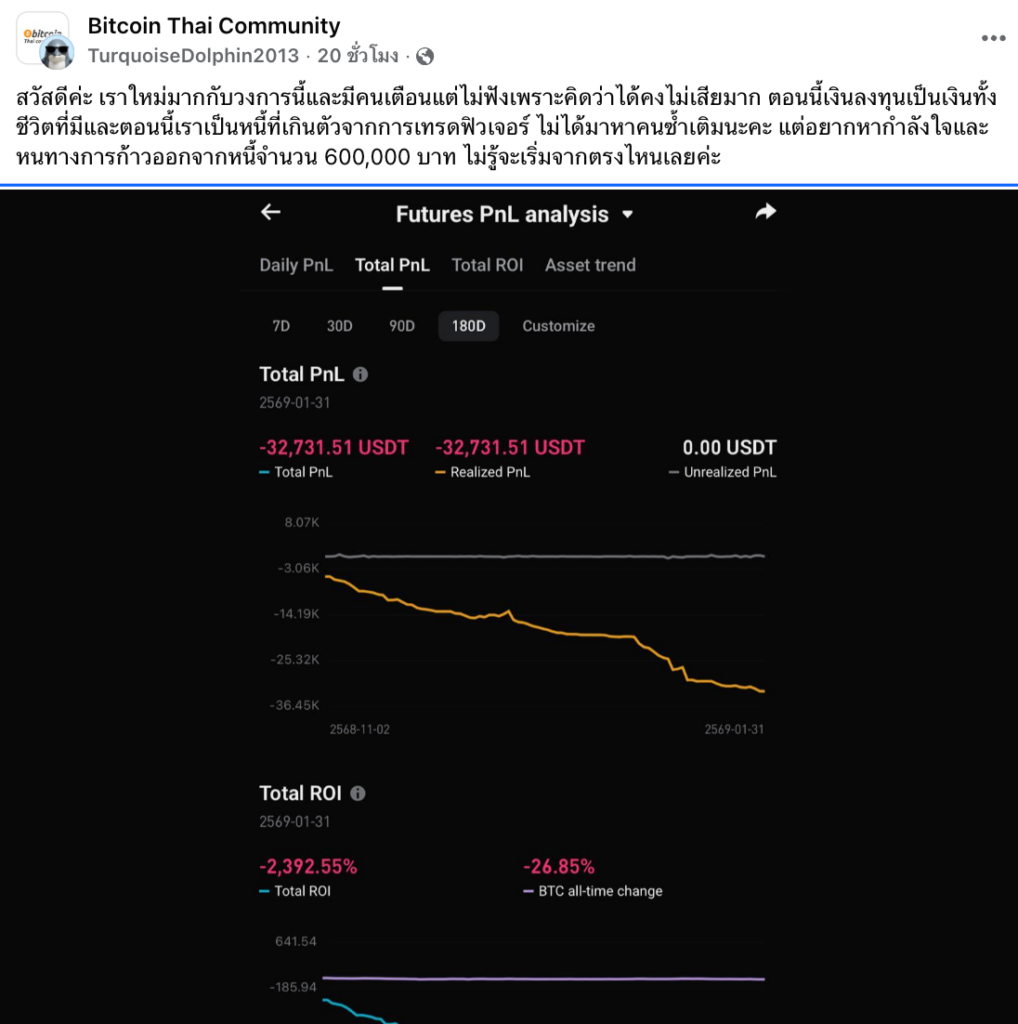Select the 7D time range
This screenshot has width=1018, height=1024.
[281, 326]
